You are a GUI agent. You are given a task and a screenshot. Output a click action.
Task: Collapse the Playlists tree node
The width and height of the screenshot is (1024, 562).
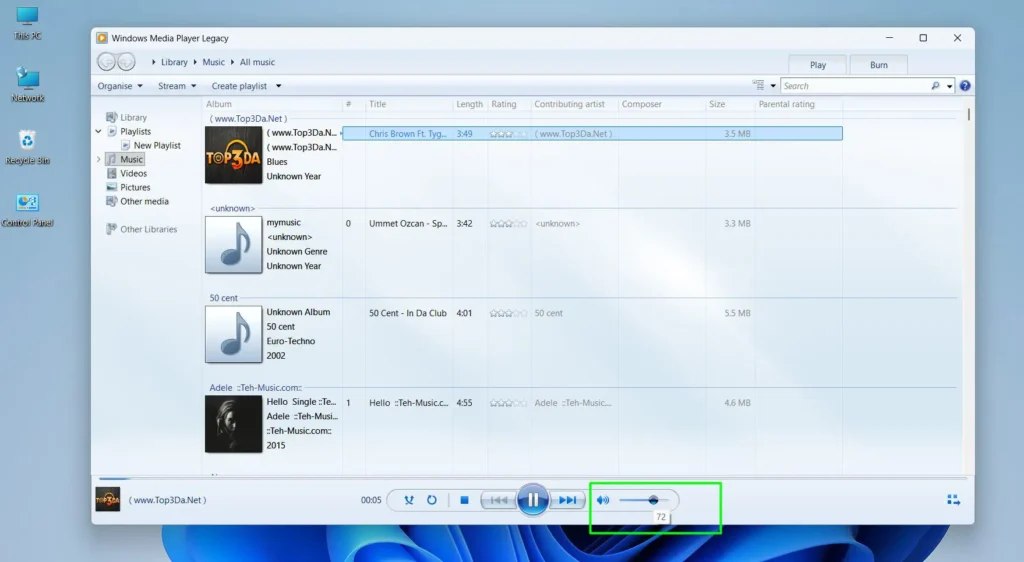point(99,131)
